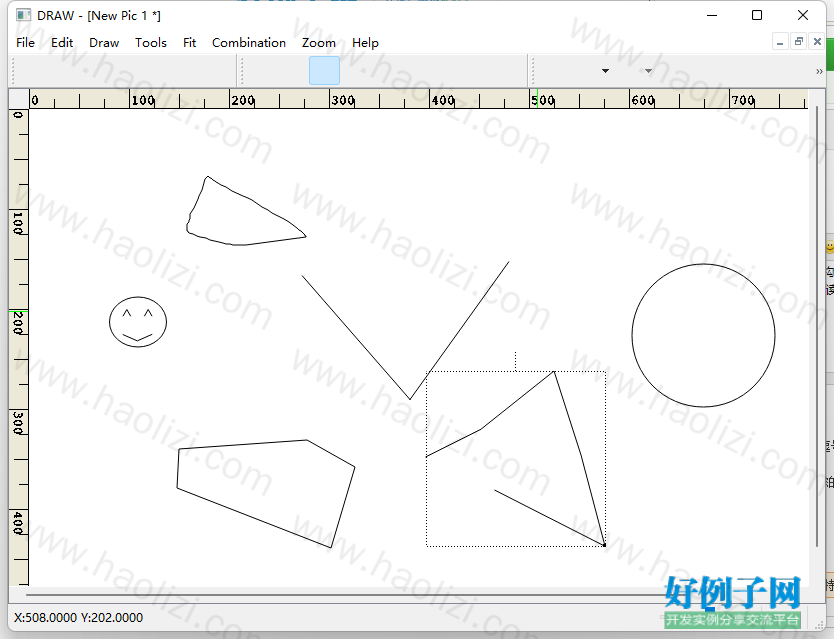Click the DRAW app icon in title bar
This screenshot has width=834, height=639.
point(23,15)
